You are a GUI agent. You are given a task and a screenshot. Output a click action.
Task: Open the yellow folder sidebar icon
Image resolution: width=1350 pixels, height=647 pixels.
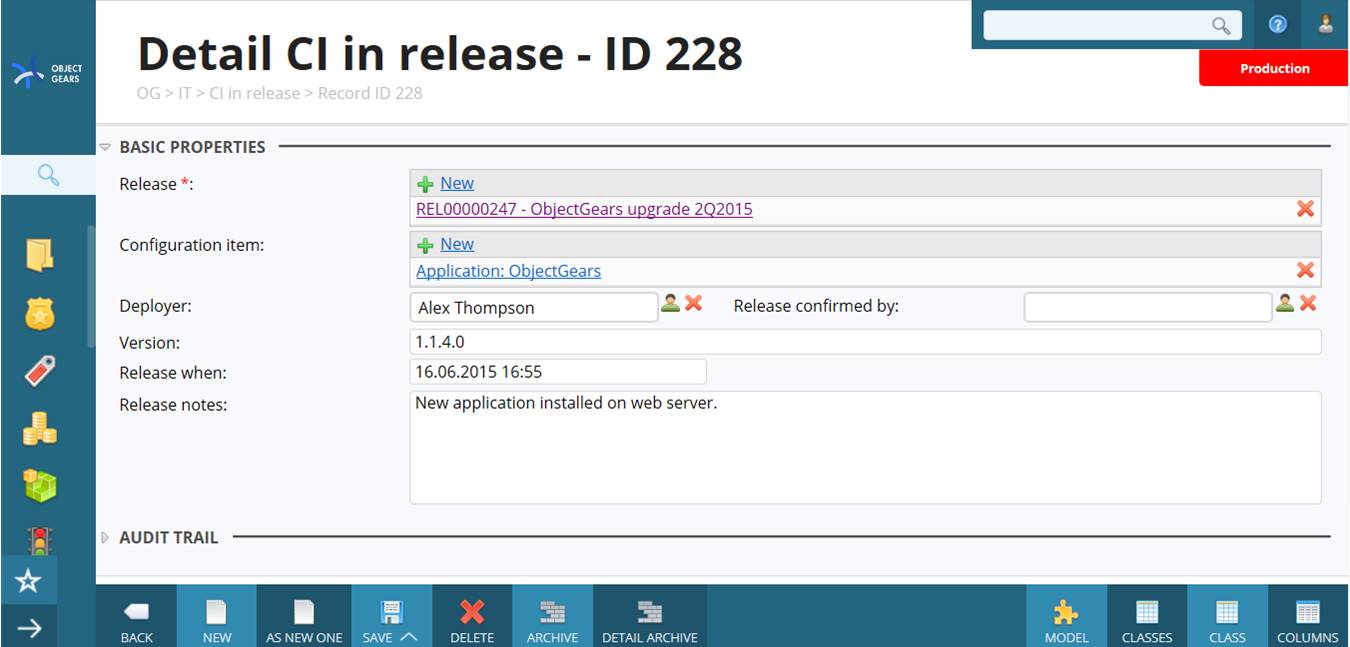pos(40,255)
